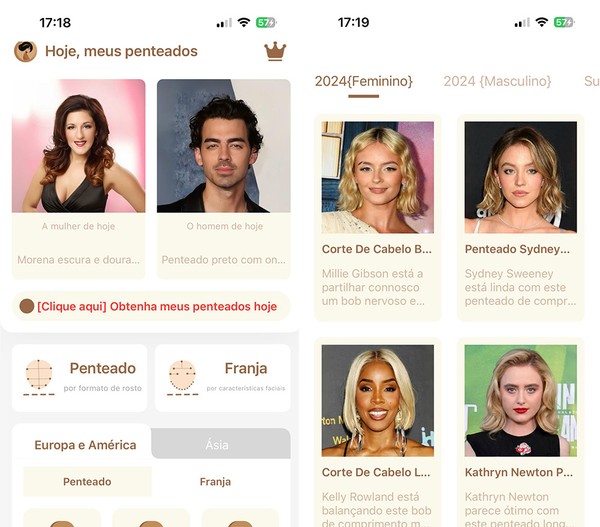This screenshot has width=600, height=527.
Task: Tap the facial-features icon beside Franja
Action: click(x=183, y=377)
